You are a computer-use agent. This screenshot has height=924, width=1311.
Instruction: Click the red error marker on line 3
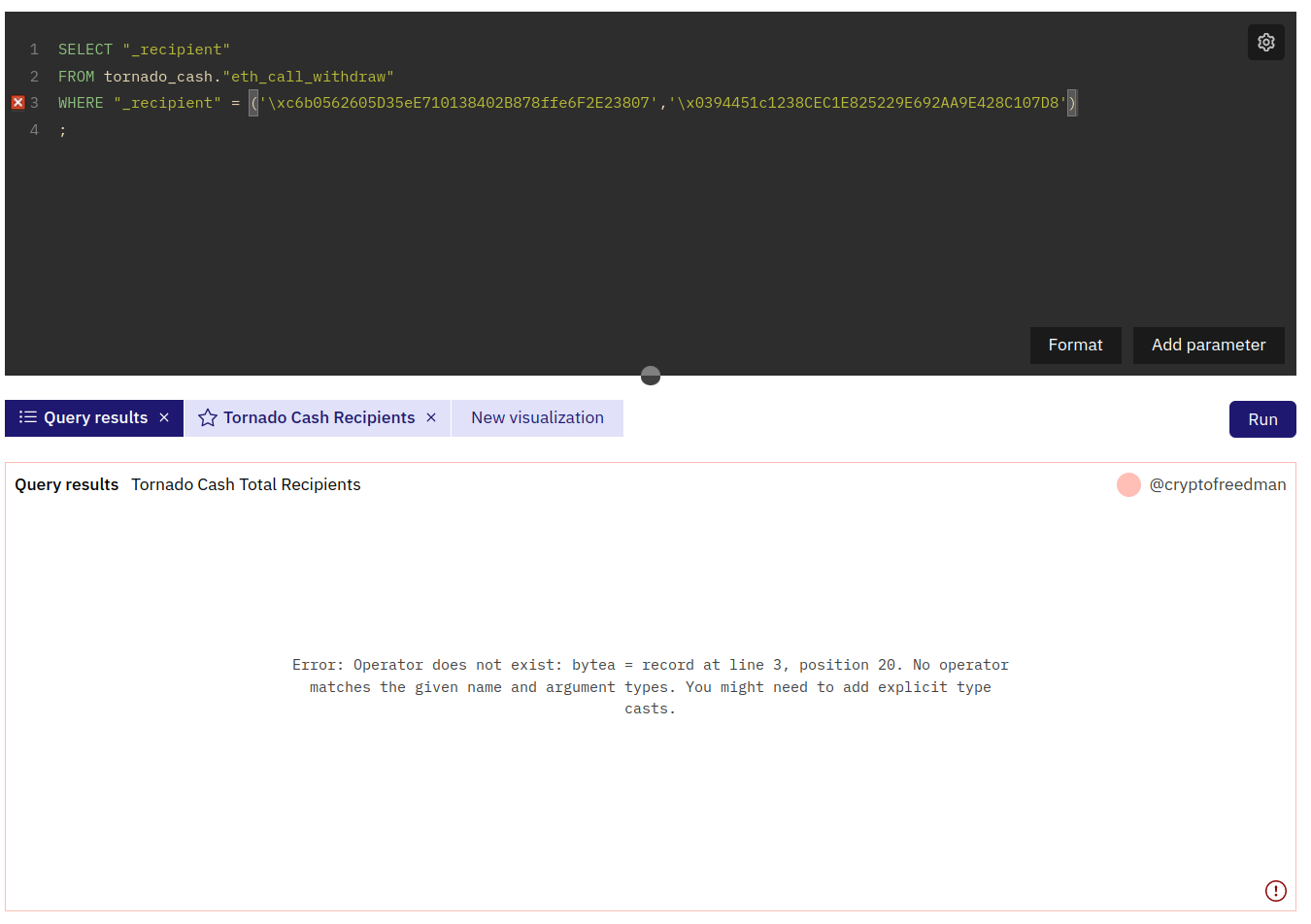pos(17,103)
